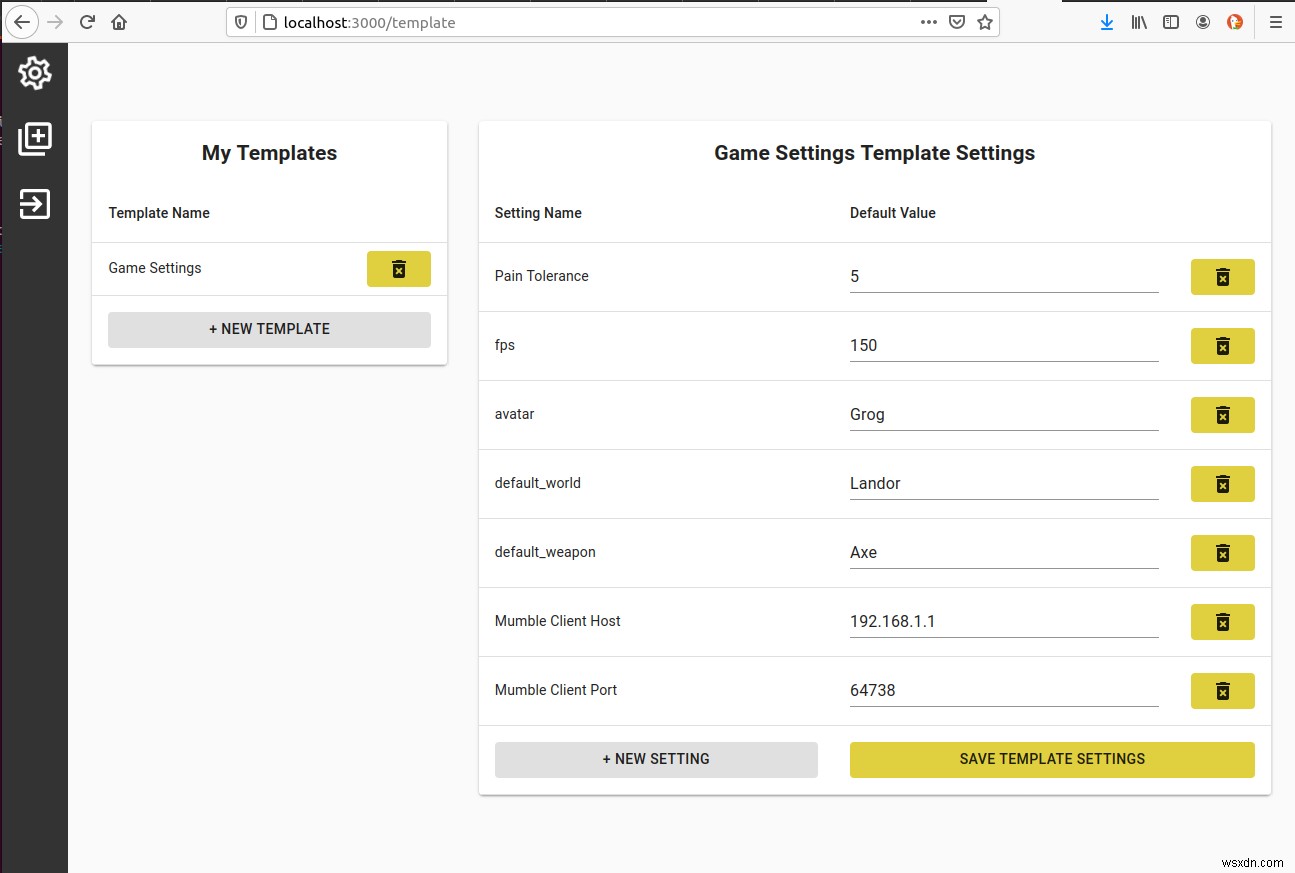Open the browser hamburger menu

click(x=1275, y=22)
